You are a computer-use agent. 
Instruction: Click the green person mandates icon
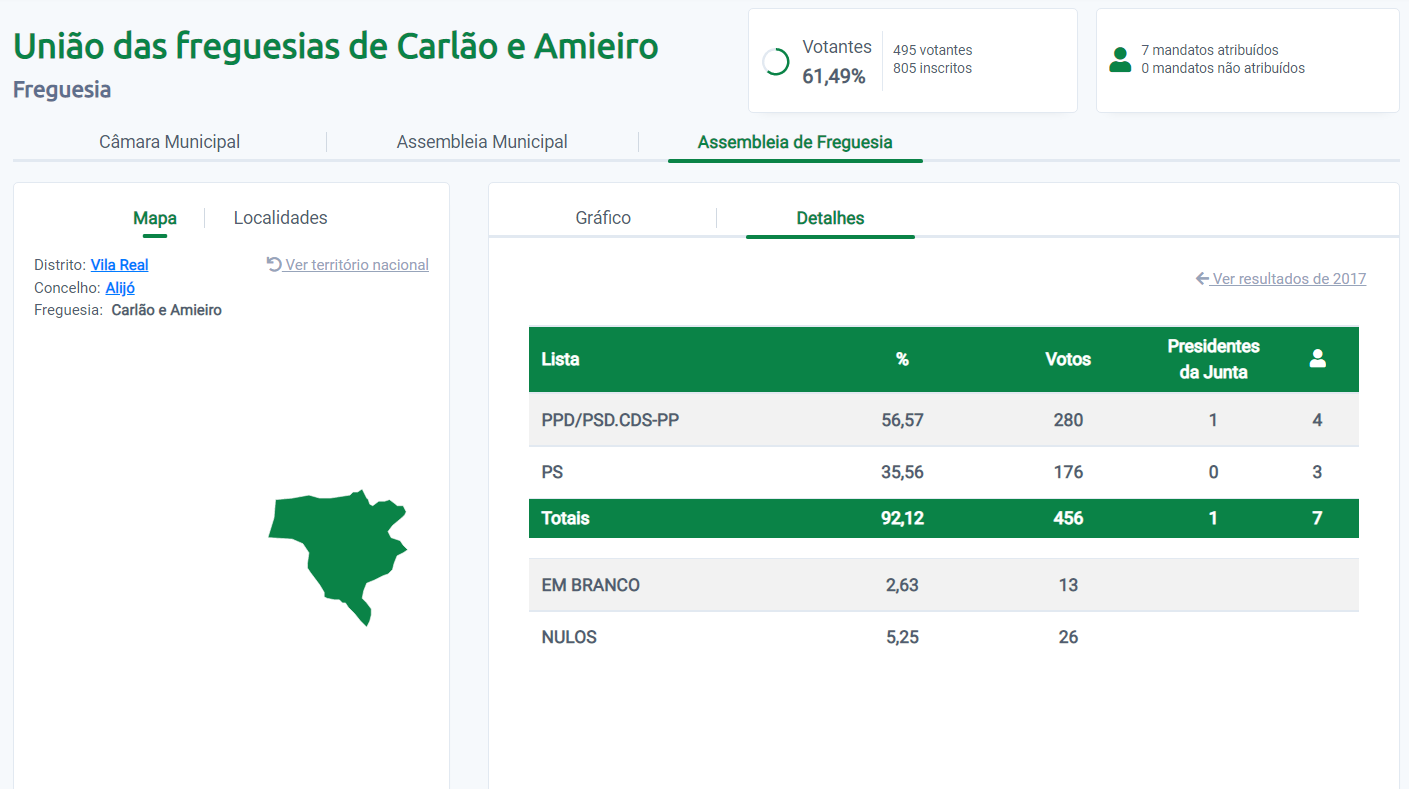click(1120, 60)
